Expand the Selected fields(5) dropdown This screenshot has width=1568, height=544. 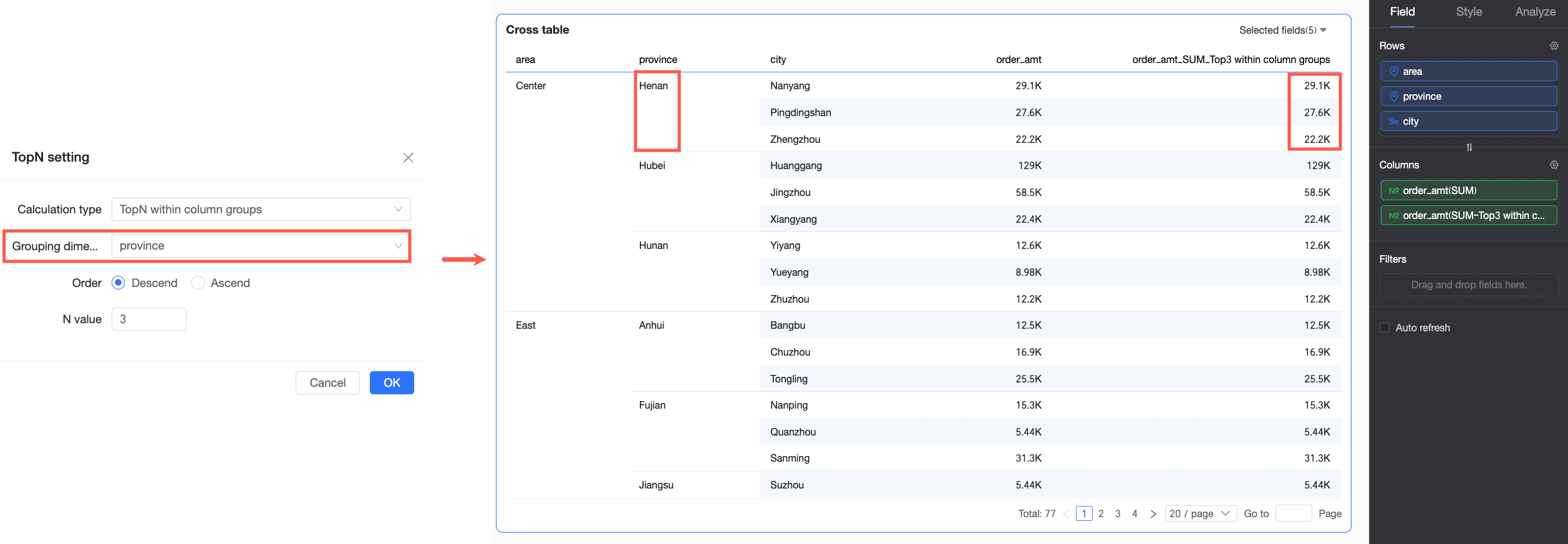pyautogui.click(x=1282, y=30)
